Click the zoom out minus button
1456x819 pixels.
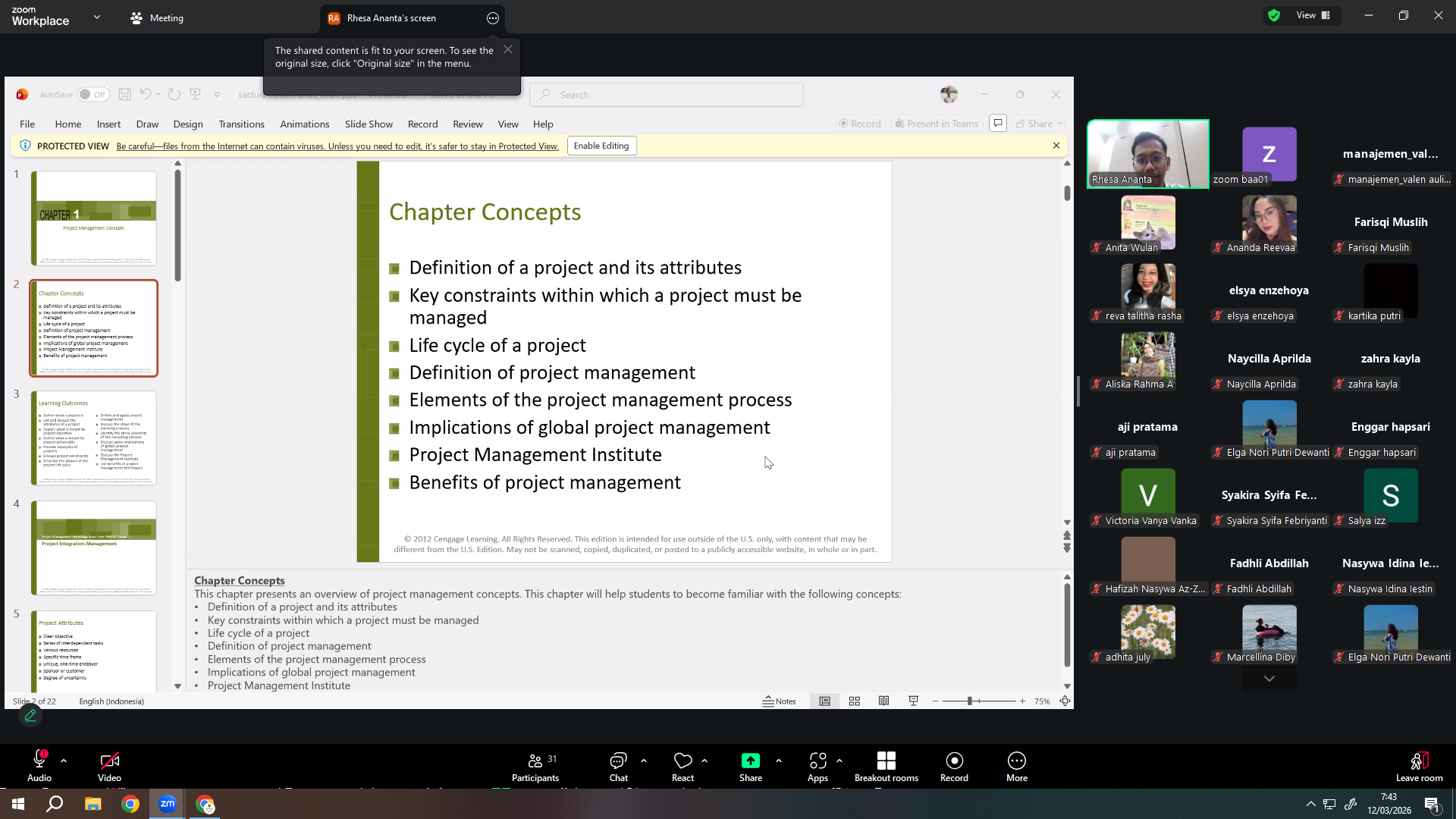pos(936,701)
